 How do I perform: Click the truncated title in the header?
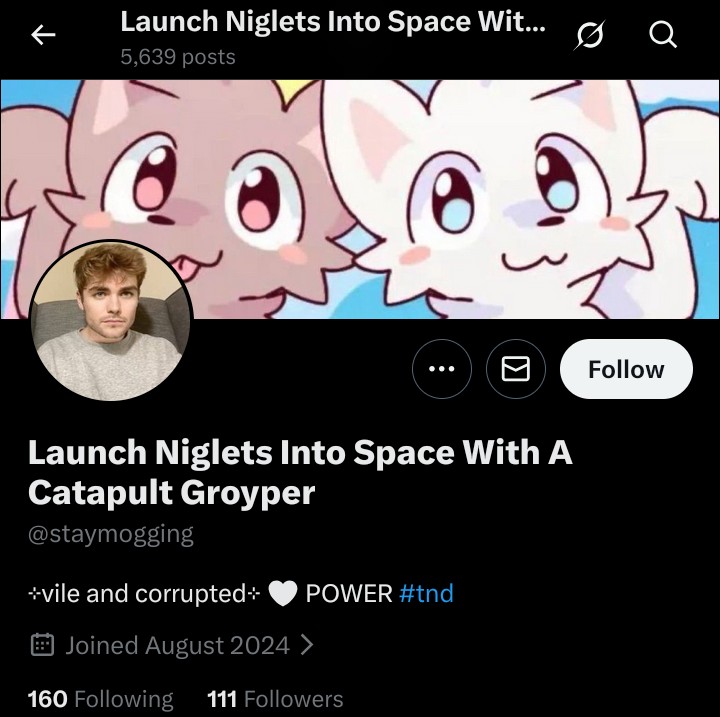point(332,22)
